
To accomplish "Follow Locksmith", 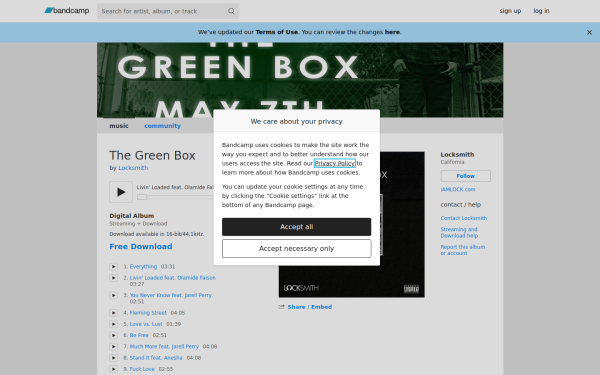I will coord(465,176).
